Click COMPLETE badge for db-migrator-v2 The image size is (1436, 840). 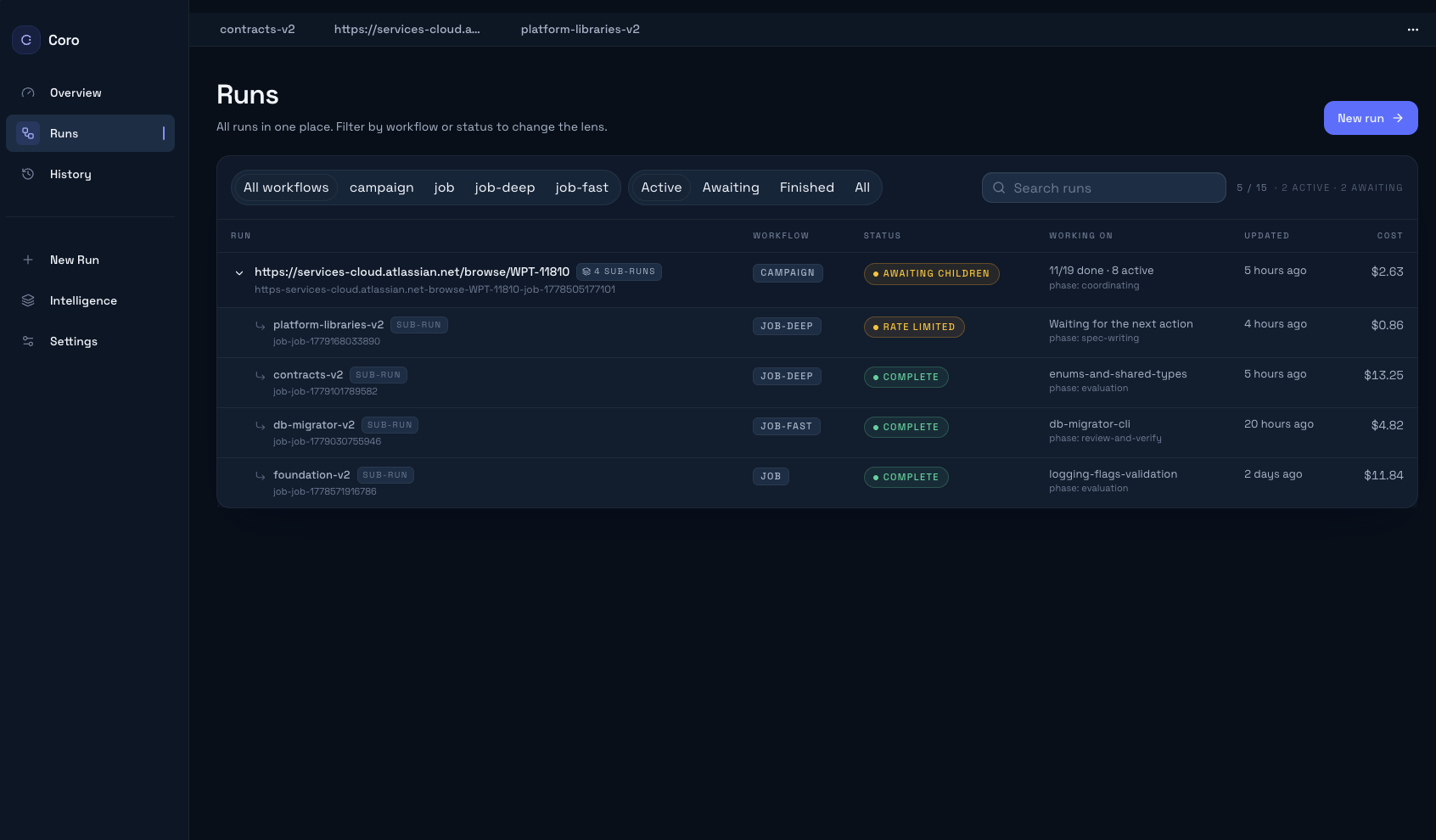point(906,427)
